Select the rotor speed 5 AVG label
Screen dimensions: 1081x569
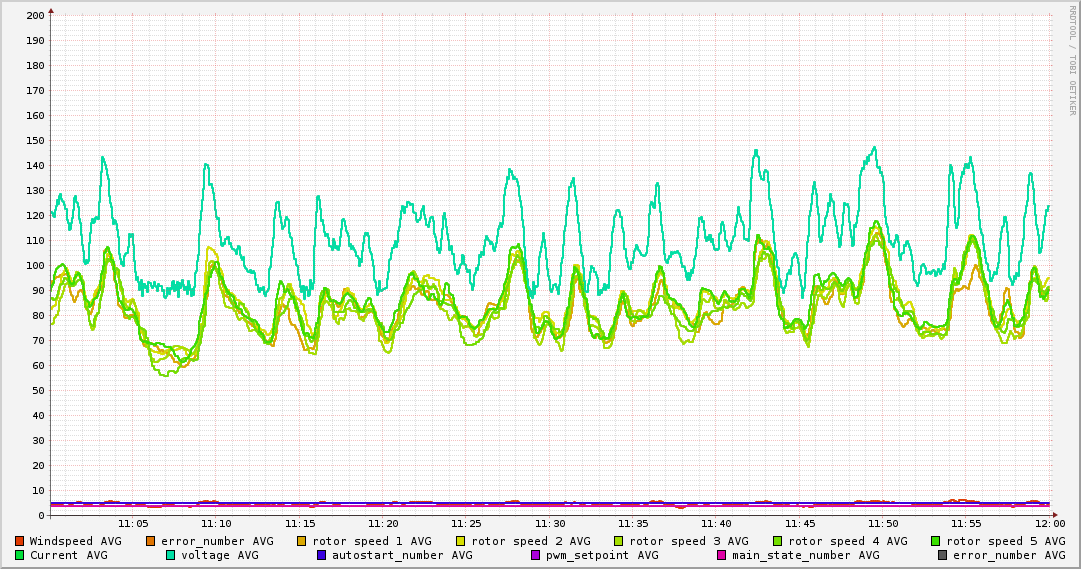(x=1005, y=541)
